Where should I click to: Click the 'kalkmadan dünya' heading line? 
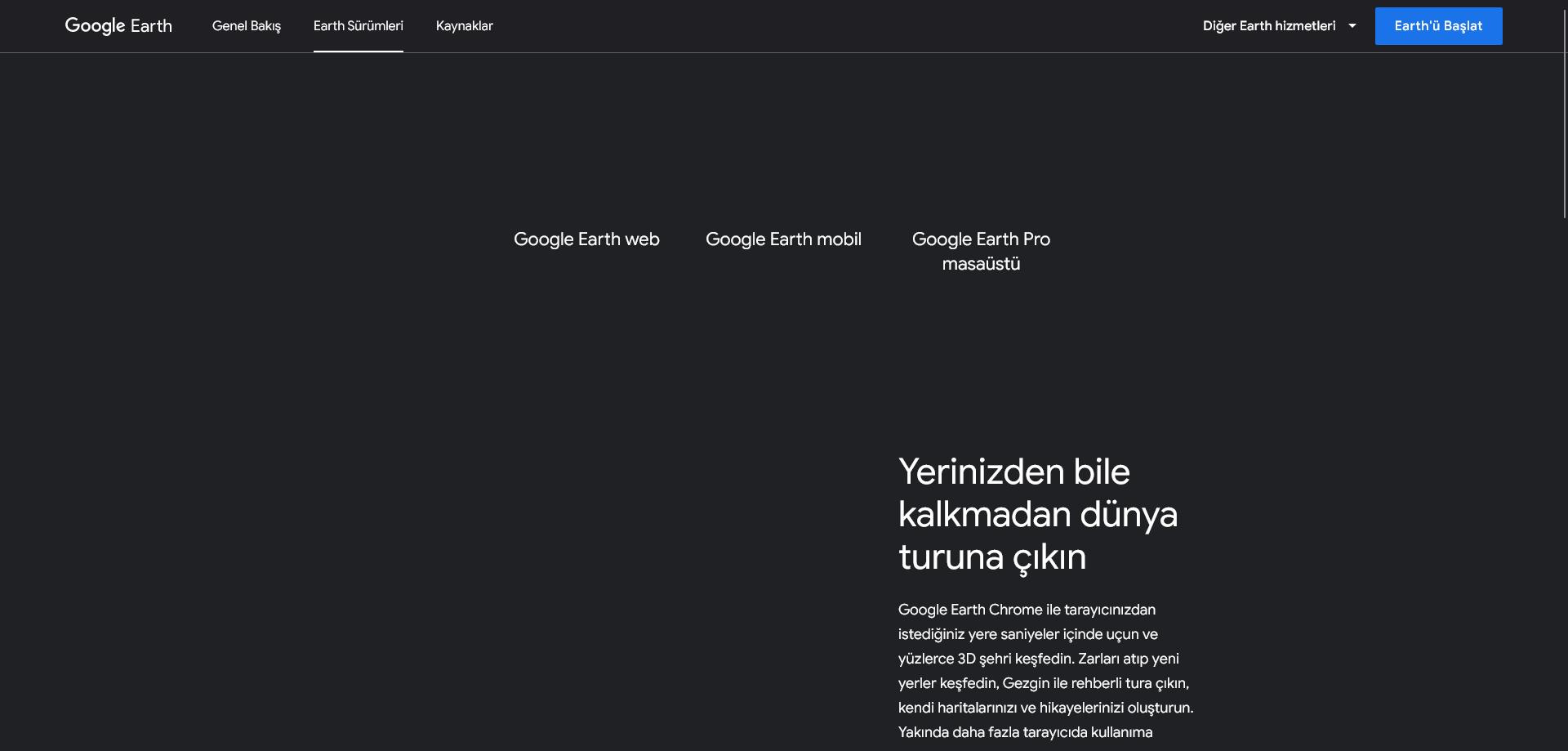(x=1037, y=515)
